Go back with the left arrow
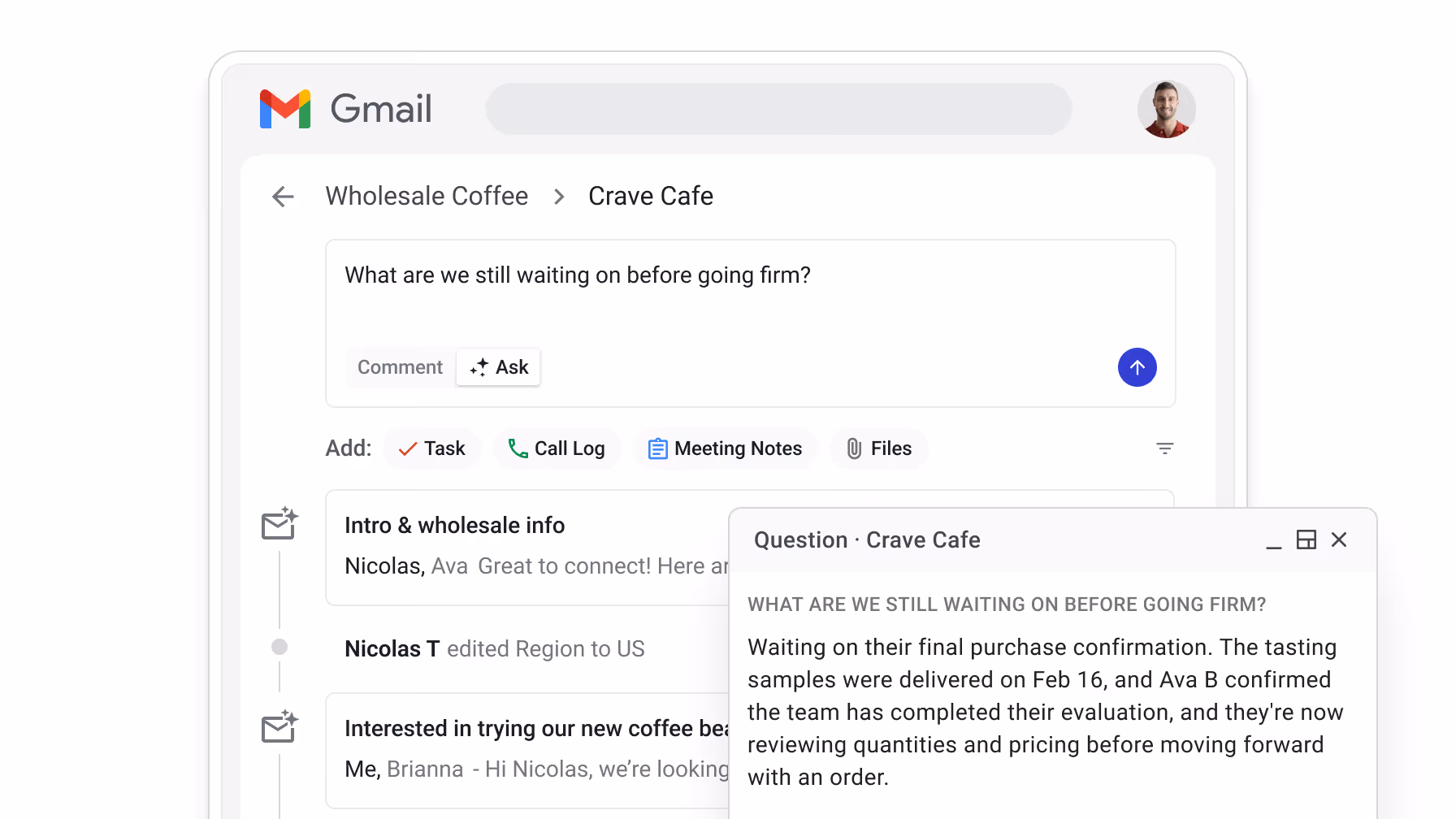Image resolution: width=1456 pixels, height=819 pixels. pyautogui.click(x=283, y=197)
